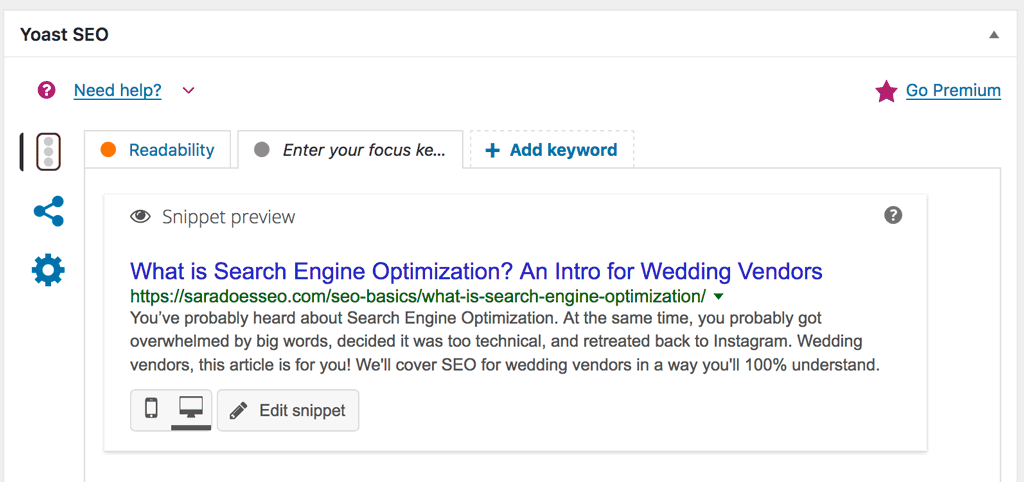The image size is (1024, 482).
Task: Click the green dropdown arrow after URL
Action: coord(718,297)
